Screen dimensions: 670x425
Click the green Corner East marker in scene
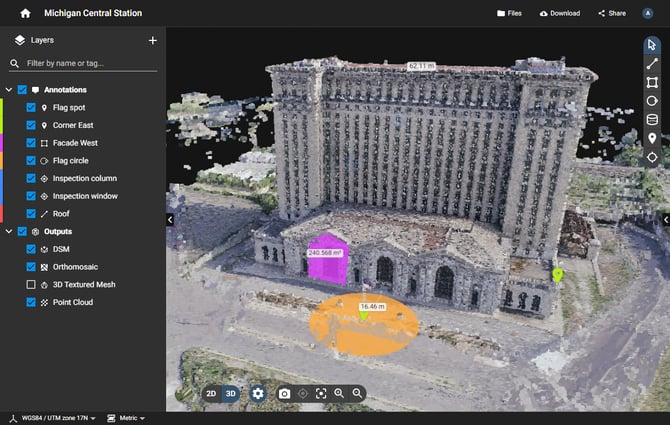point(557,275)
